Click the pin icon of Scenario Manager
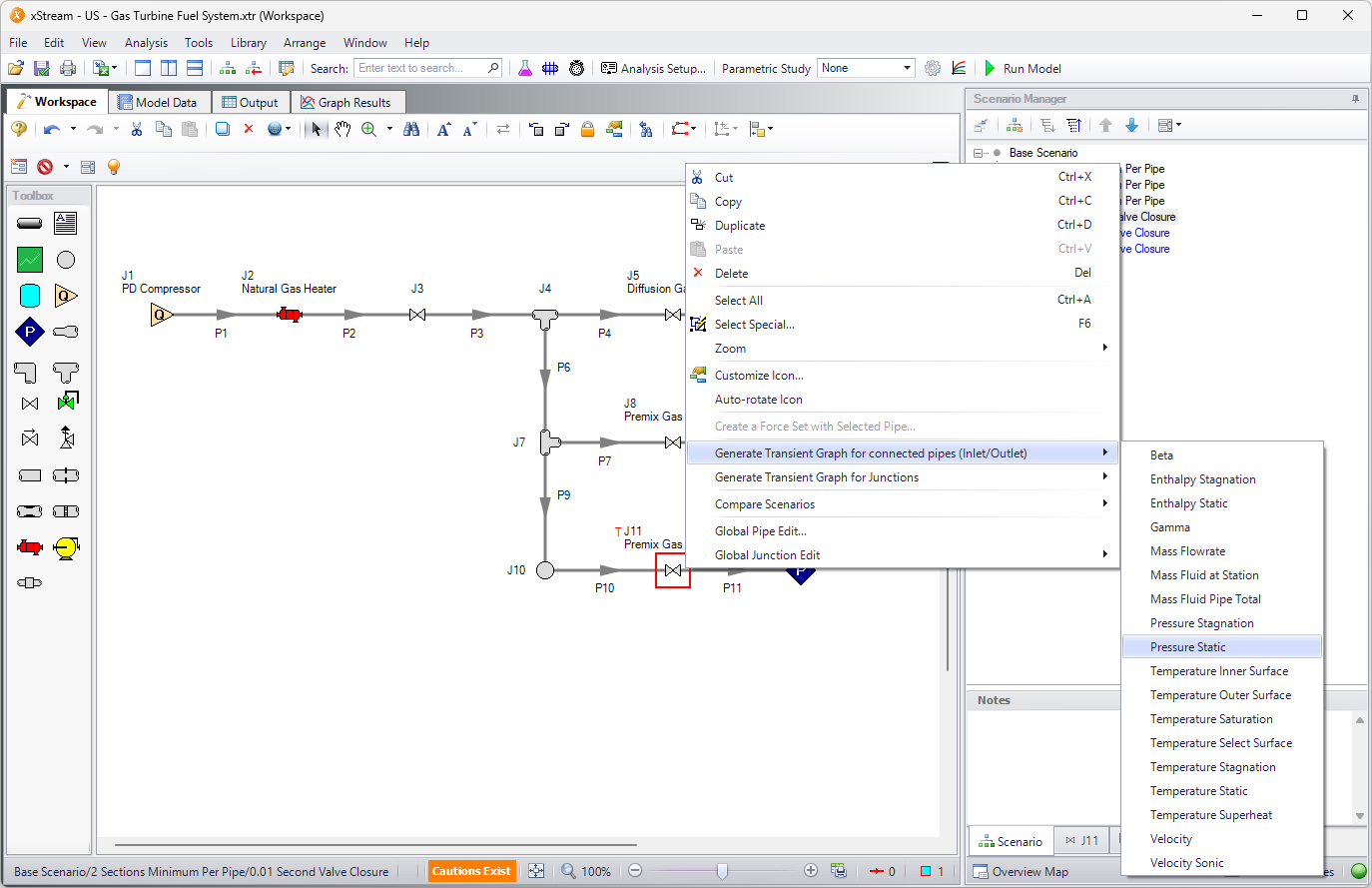The image size is (1372, 888). (1355, 99)
